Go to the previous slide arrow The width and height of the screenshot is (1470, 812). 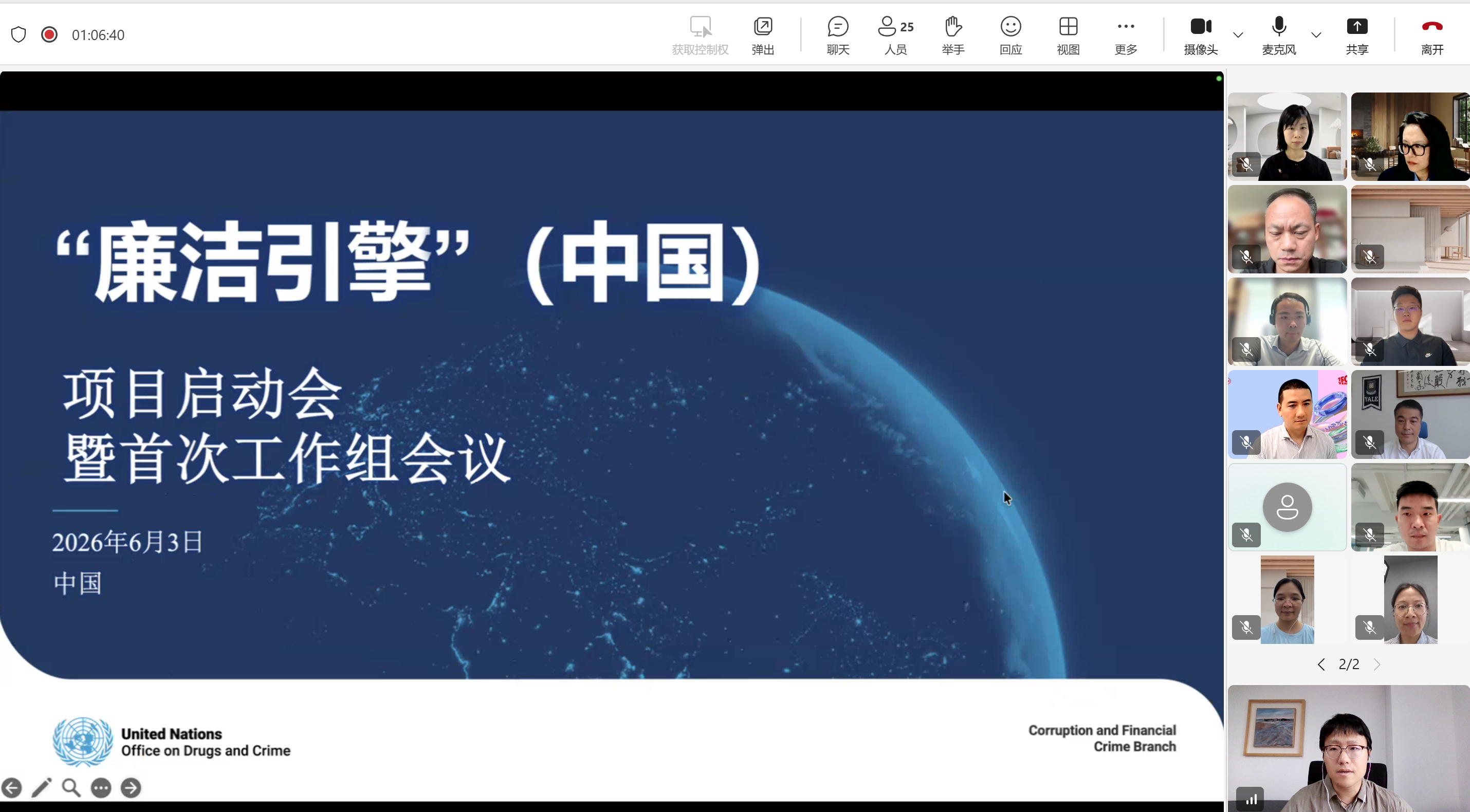click(x=11, y=788)
